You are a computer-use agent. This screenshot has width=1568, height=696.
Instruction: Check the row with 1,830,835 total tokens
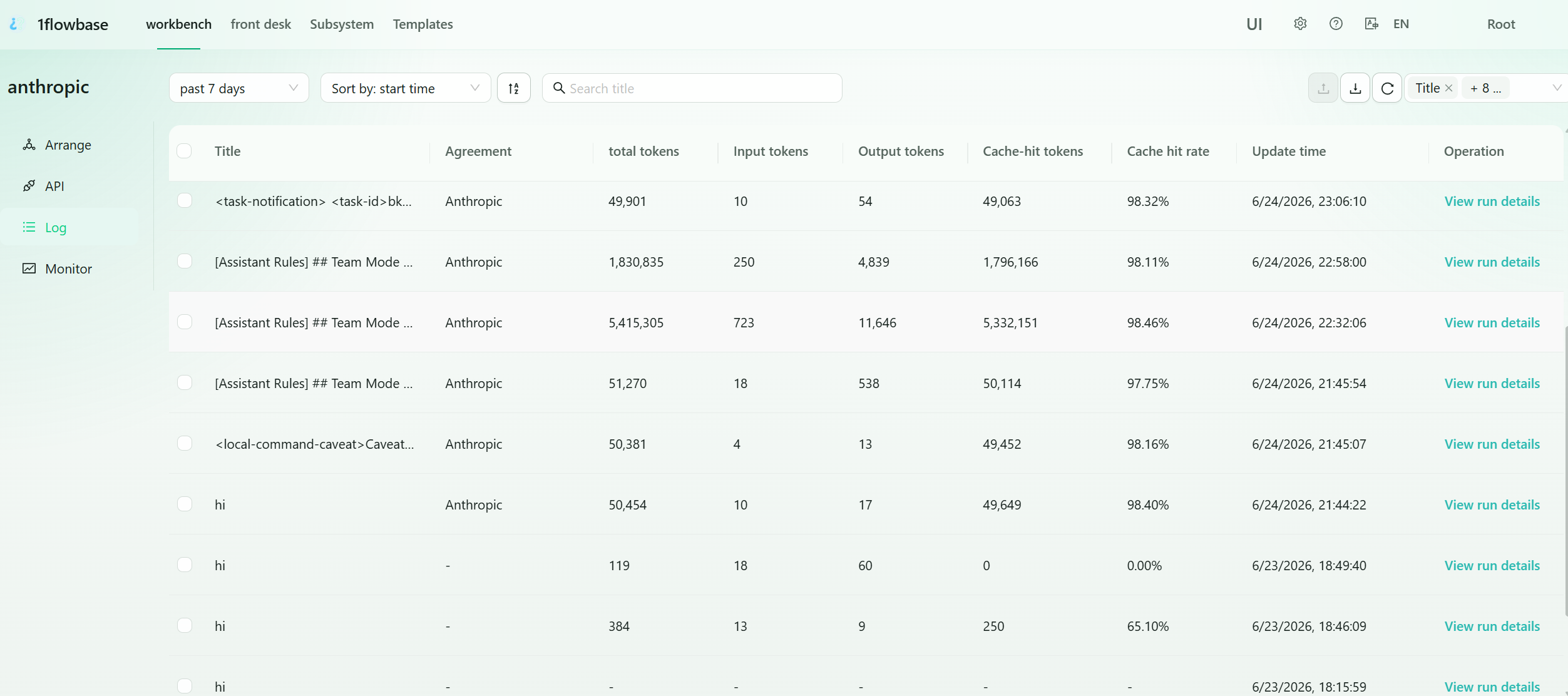click(184, 261)
